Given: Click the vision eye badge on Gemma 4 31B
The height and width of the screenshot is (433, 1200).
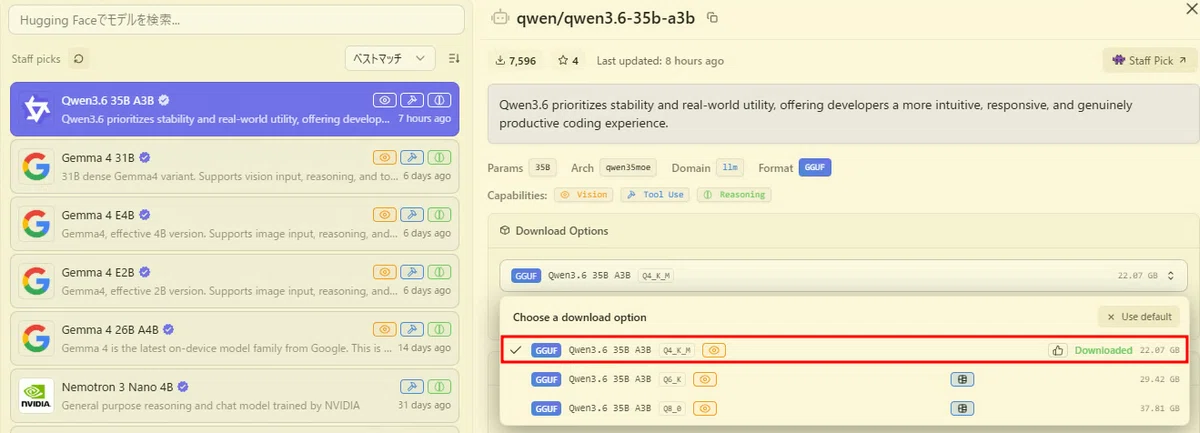Looking at the screenshot, I should (384, 157).
